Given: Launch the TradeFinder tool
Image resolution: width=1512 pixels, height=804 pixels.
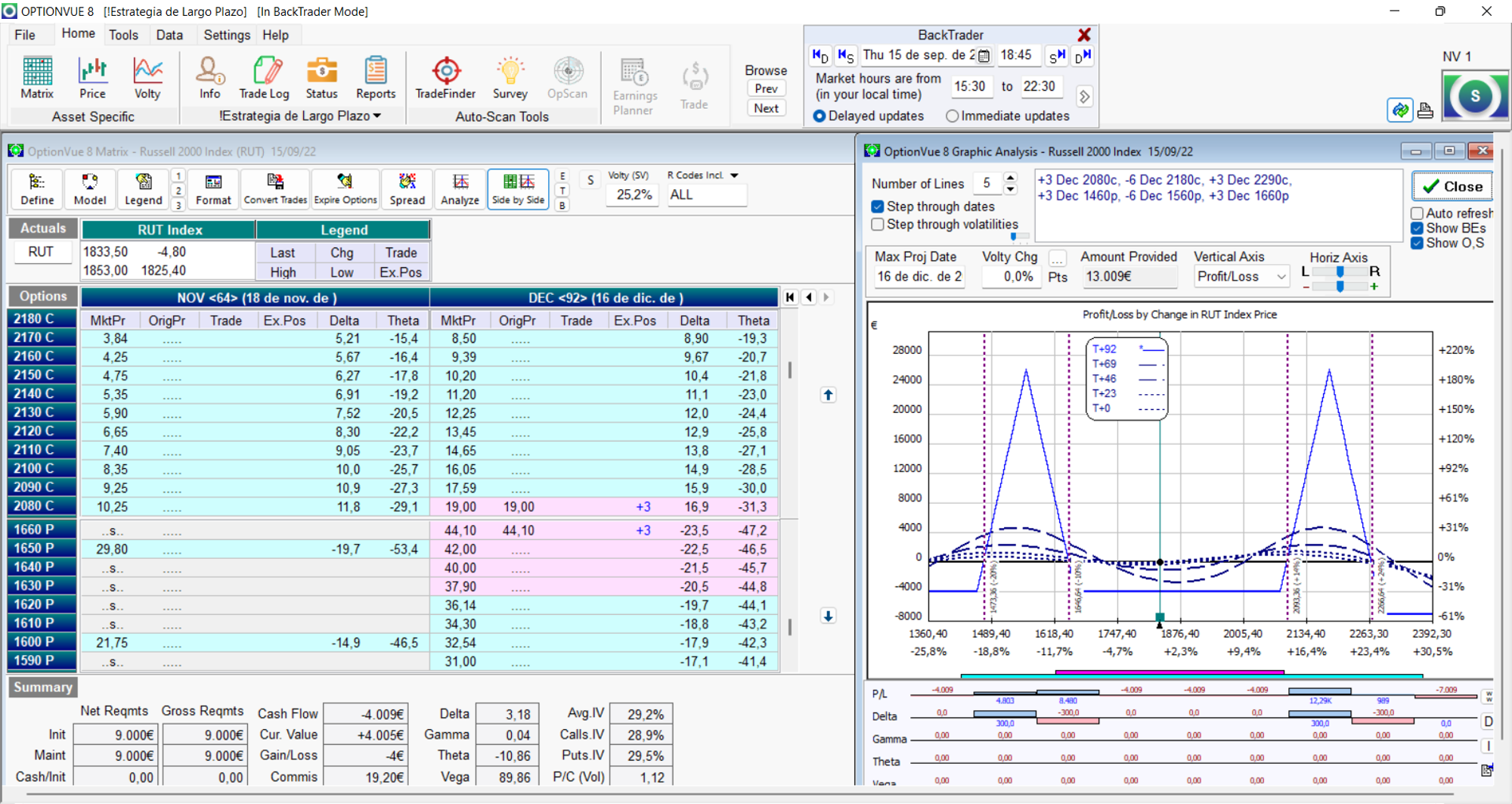Looking at the screenshot, I should 445,78.
